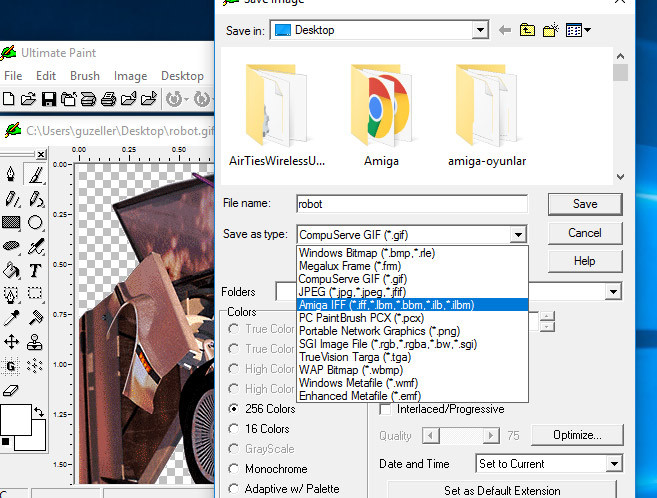Click the background color swatch

click(37, 442)
